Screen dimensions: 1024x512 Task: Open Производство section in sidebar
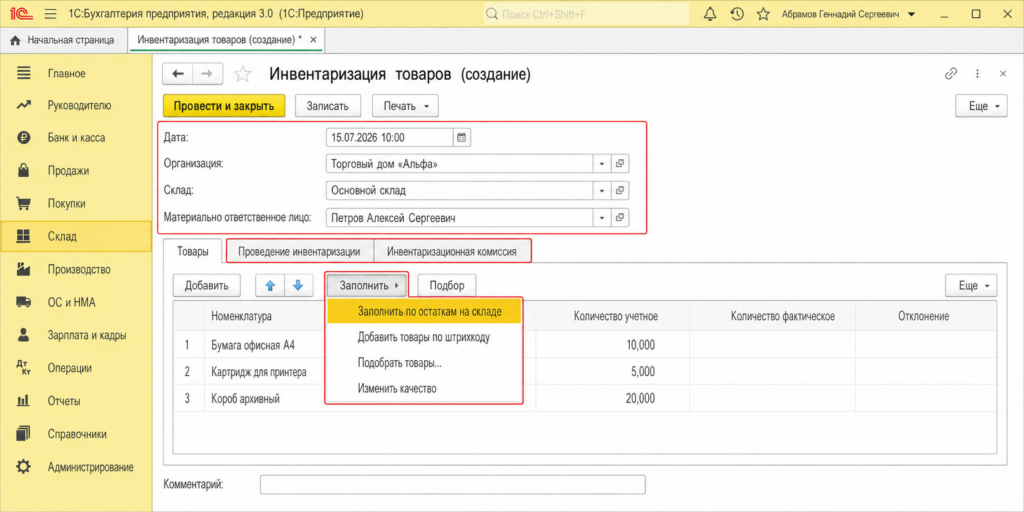76,269
